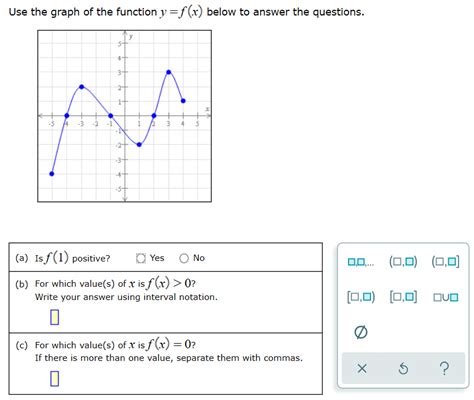
Task: Click the graph point at (-3, 2)
Action: tap(82, 87)
